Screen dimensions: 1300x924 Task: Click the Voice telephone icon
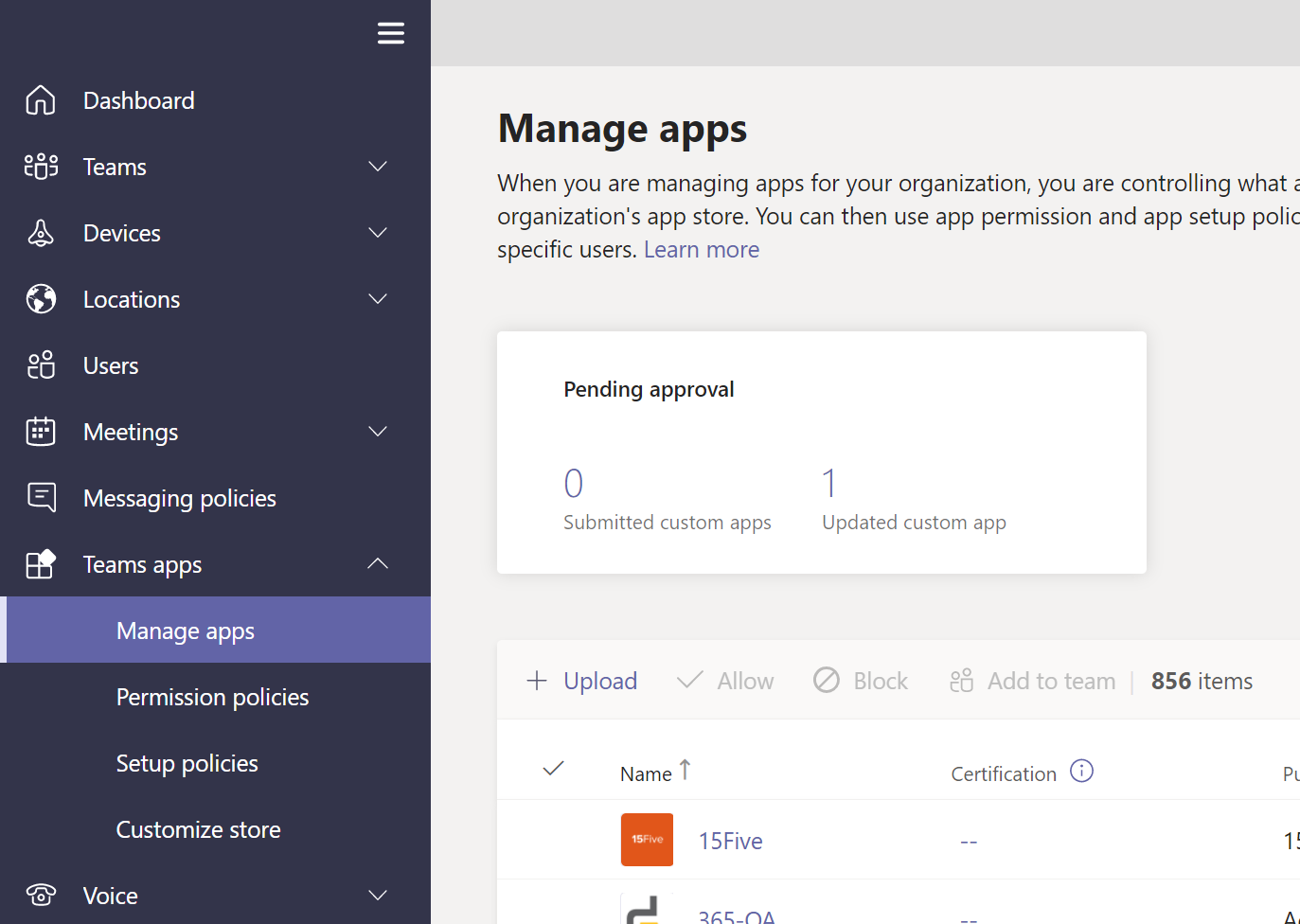click(x=41, y=896)
